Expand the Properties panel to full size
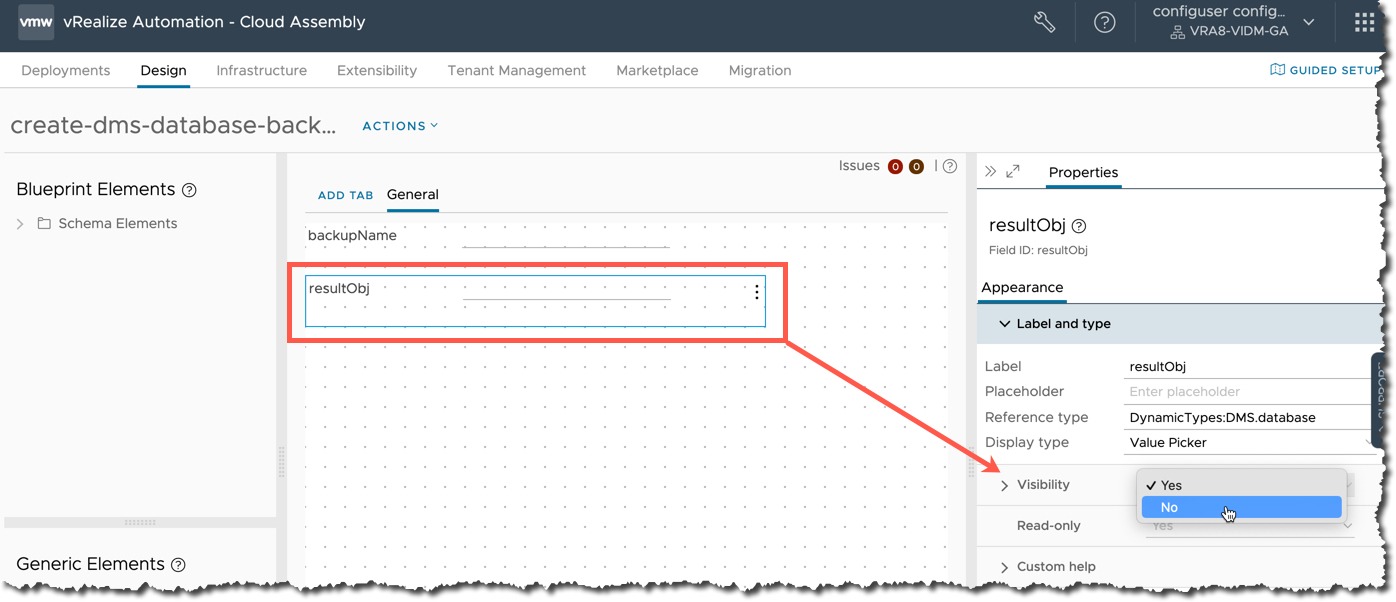 pyautogui.click(x=1013, y=172)
